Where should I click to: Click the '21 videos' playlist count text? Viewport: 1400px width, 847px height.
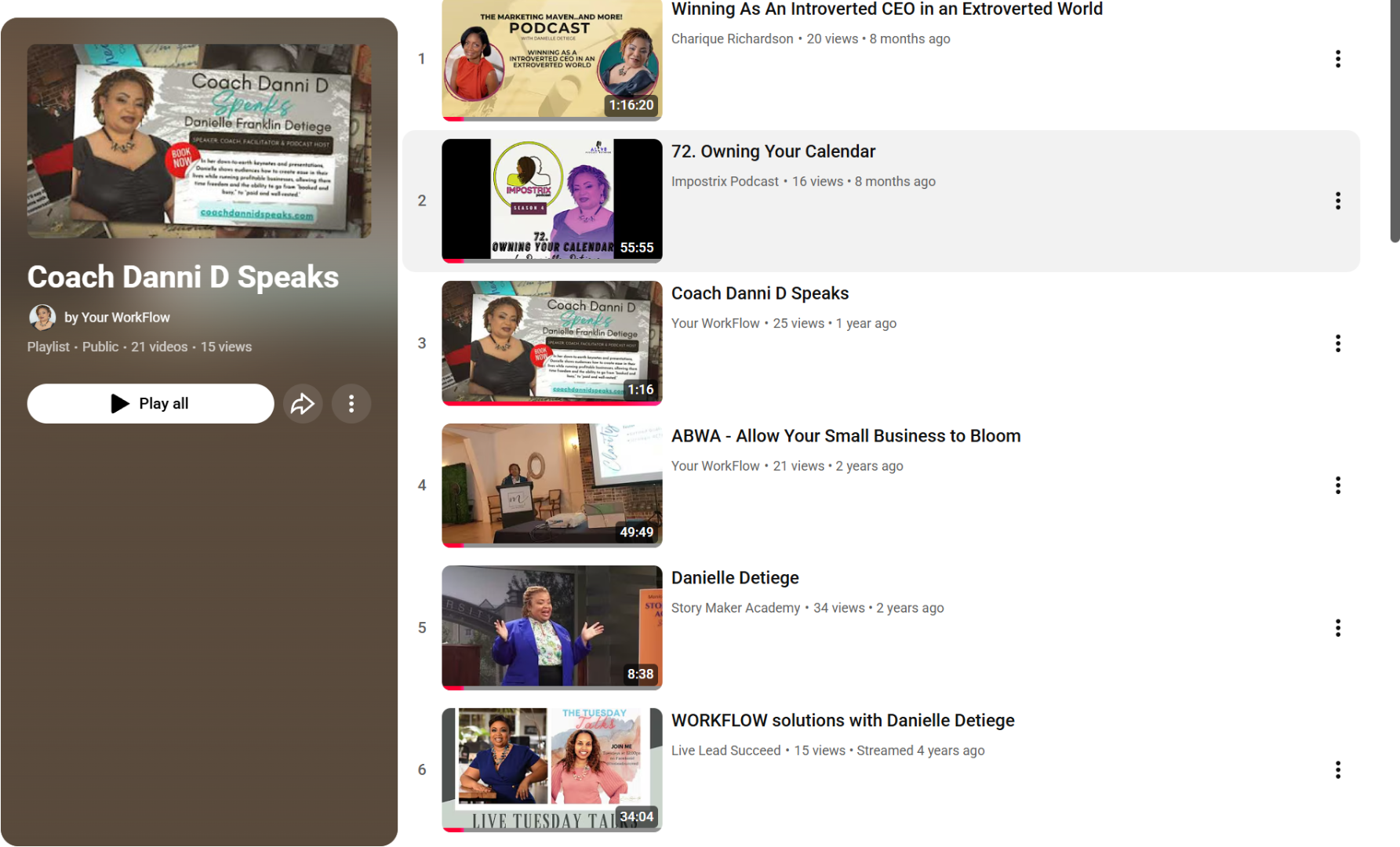pyautogui.click(x=159, y=347)
